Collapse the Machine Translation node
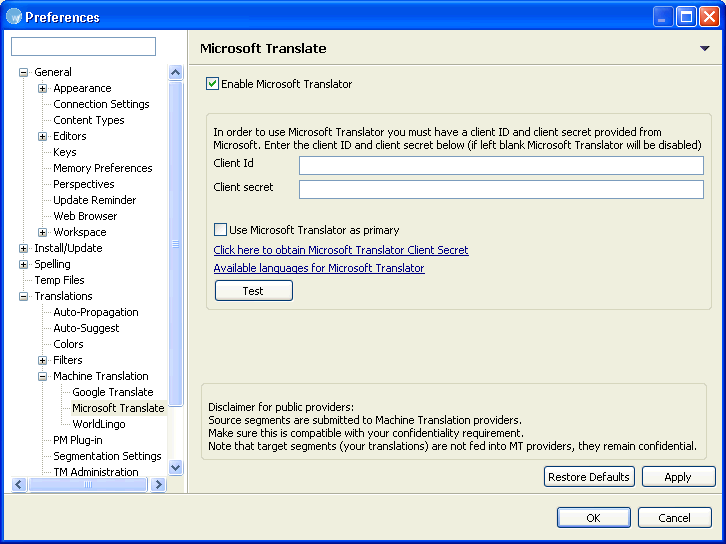726x544 pixels. click(x=42, y=376)
